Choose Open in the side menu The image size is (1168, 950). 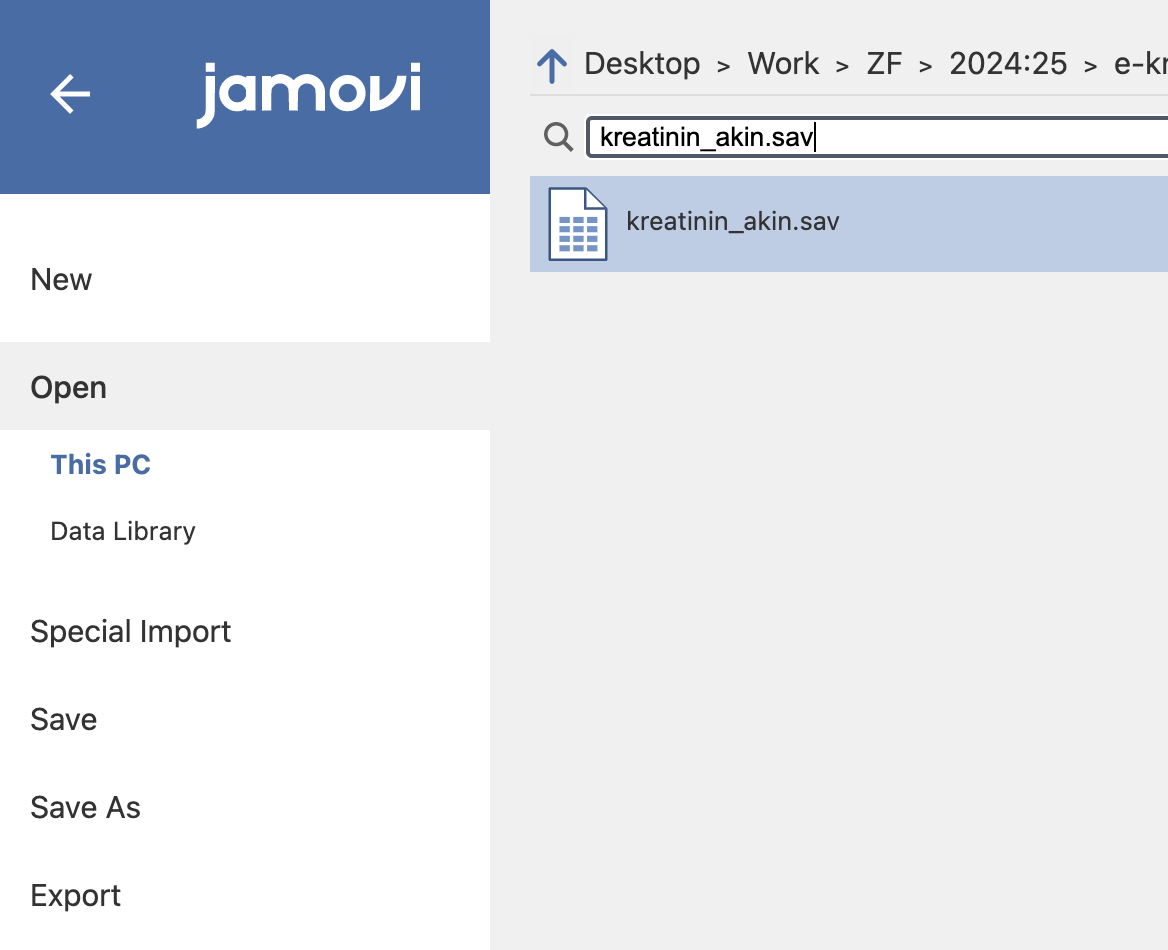(245, 387)
